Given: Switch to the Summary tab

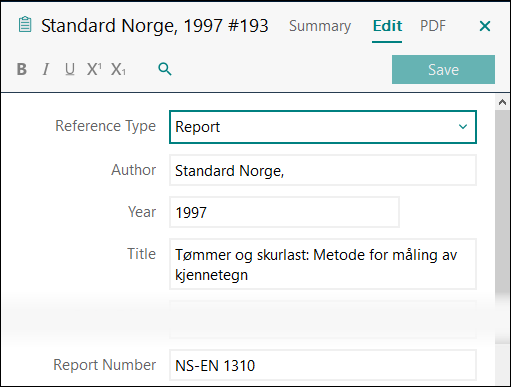Looking at the screenshot, I should (x=320, y=26).
